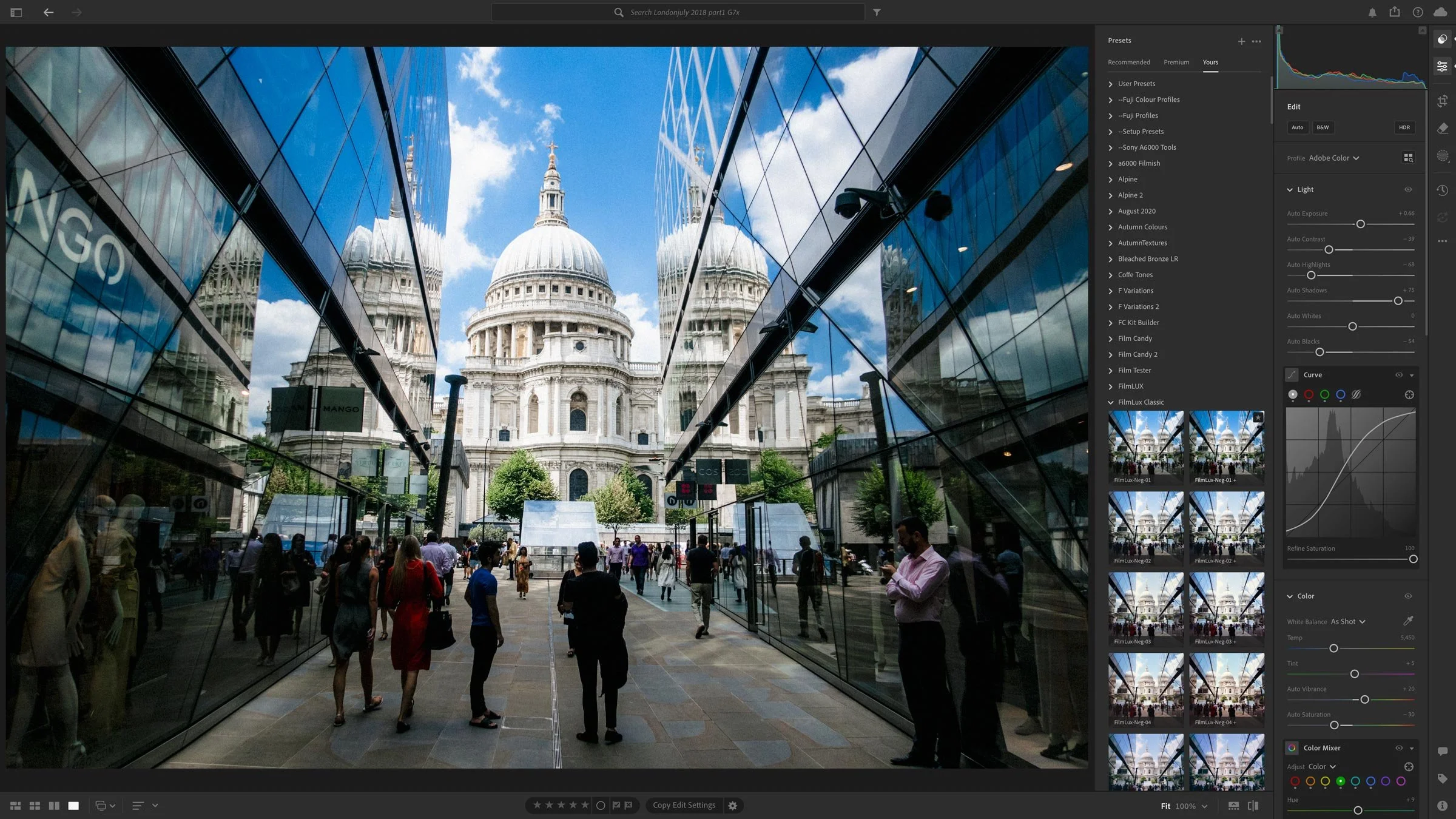Viewport: 1456px width, 819px height.
Task: Select the Healing eraser tool
Action: (x=1442, y=129)
